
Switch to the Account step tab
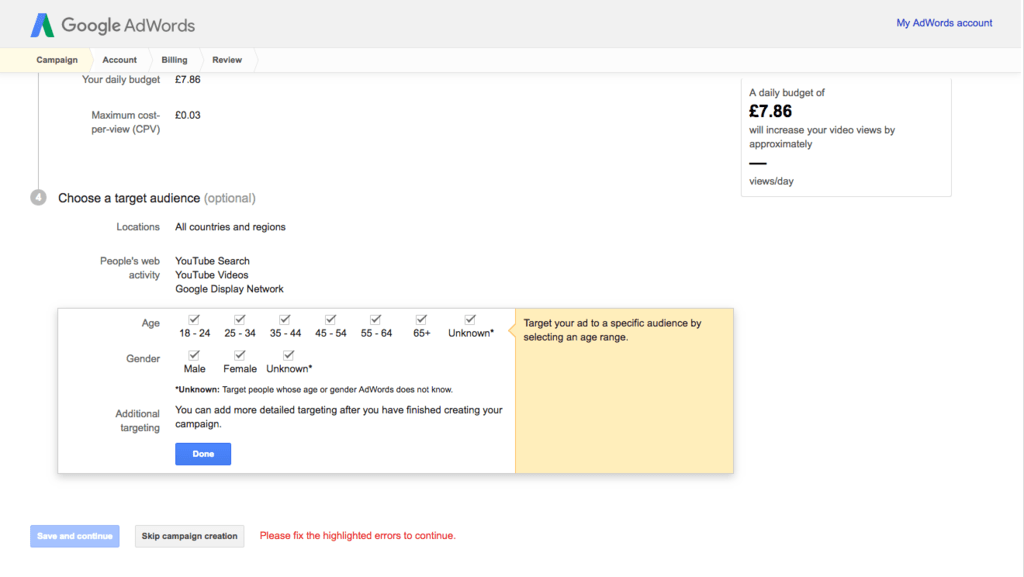click(x=120, y=59)
